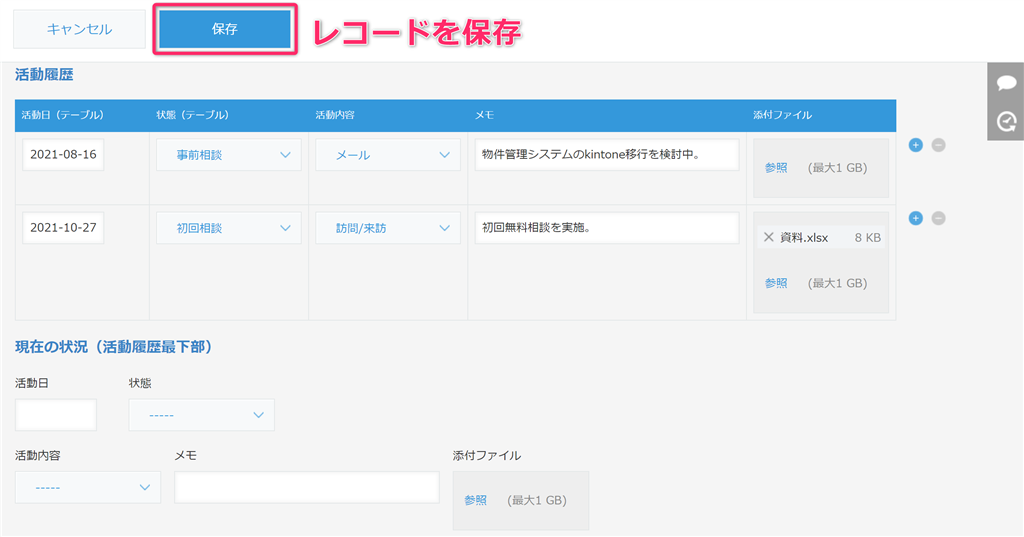
Task: Save the record with 保存 button
Action: (225, 29)
